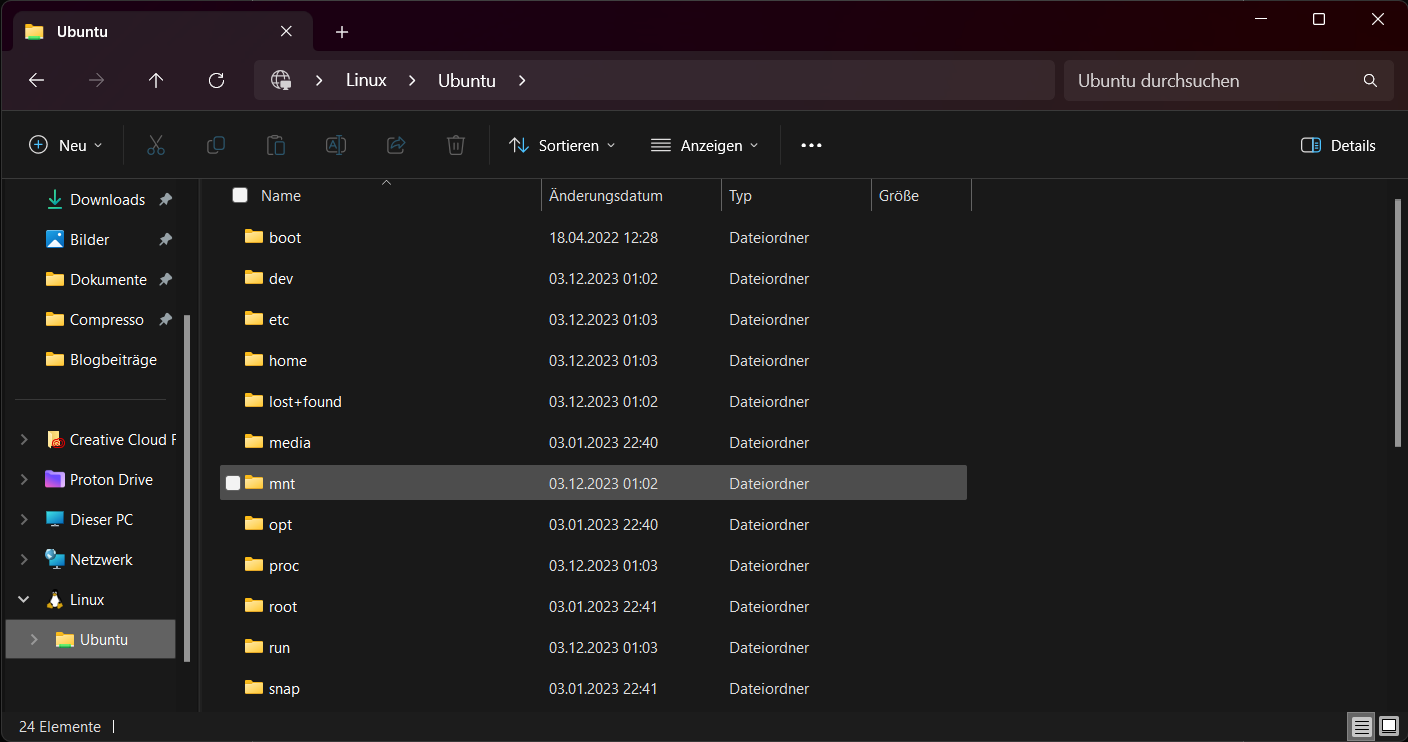Open the Neu dropdown menu

(x=66, y=145)
